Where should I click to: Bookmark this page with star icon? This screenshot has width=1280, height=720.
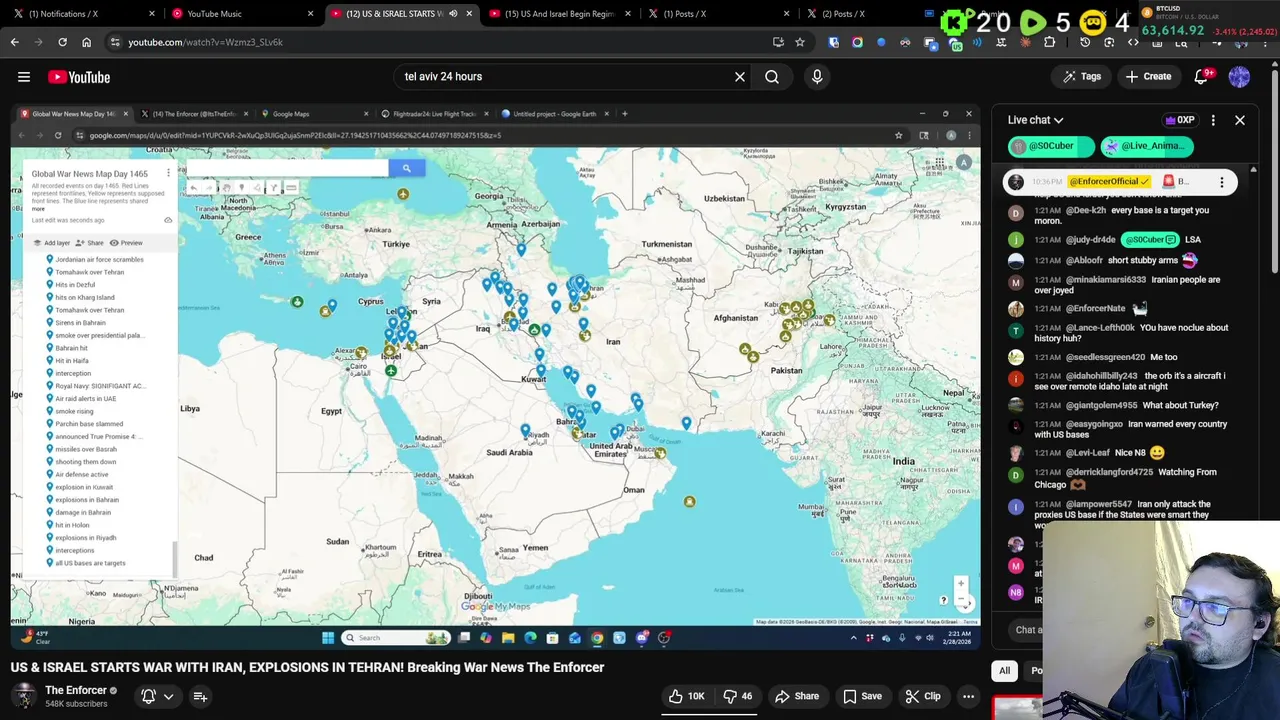click(799, 42)
